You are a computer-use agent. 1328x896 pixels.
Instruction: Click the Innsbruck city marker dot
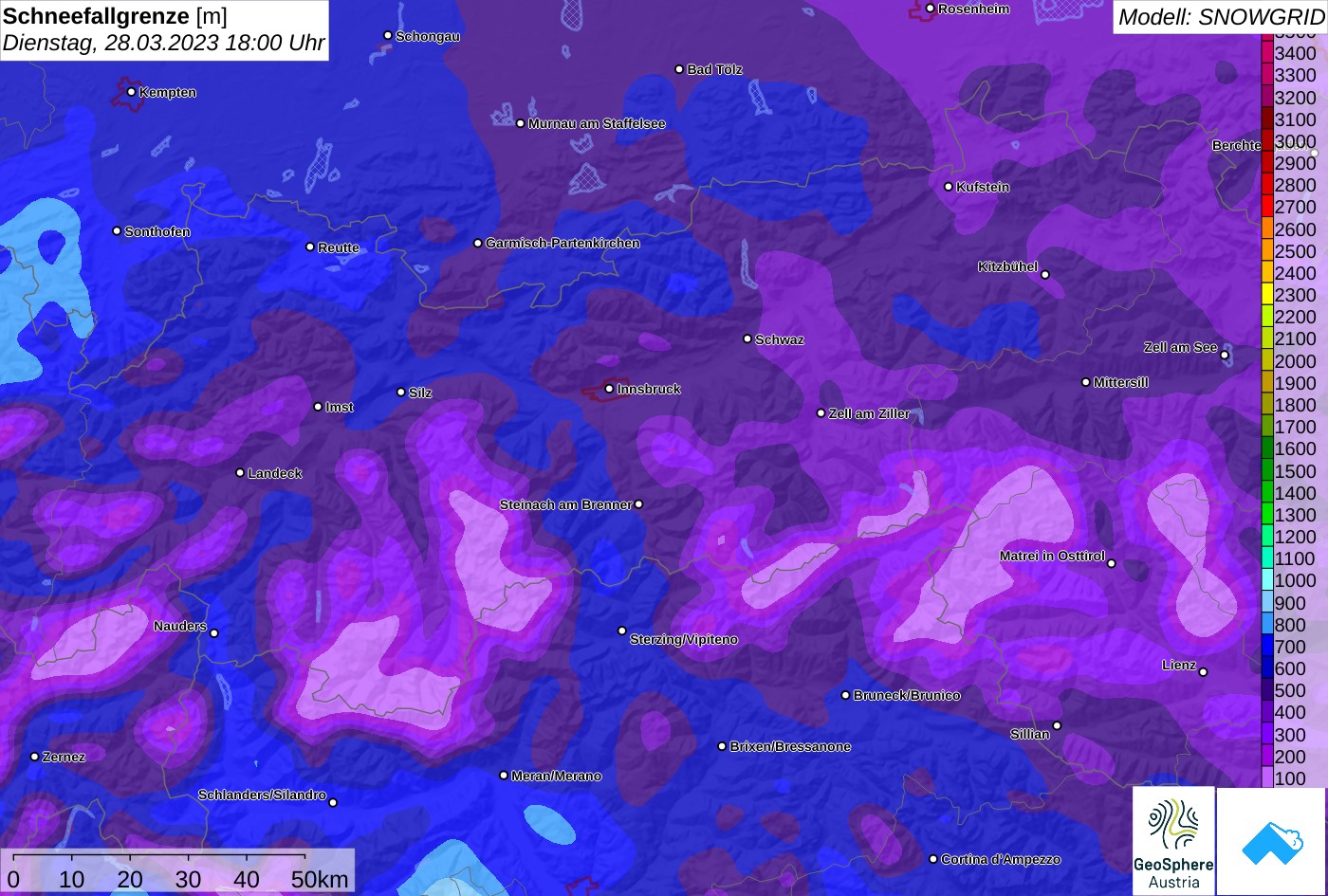pyautogui.click(x=610, y=389)
